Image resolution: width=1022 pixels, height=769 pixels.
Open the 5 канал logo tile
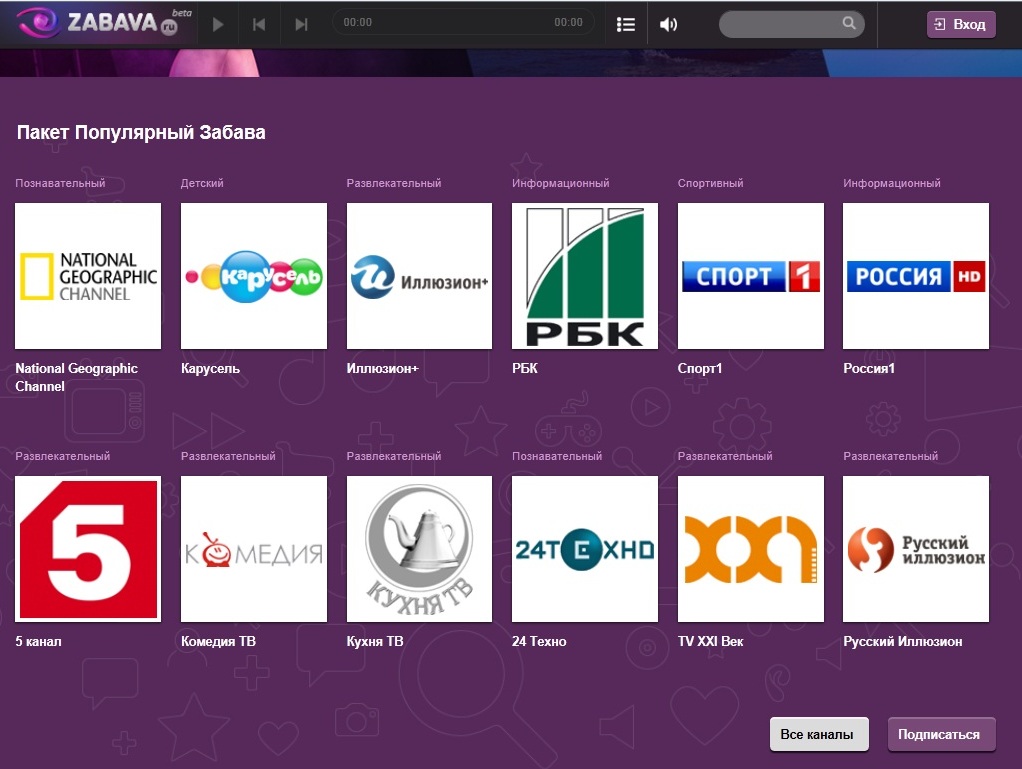tap(88, 549)
